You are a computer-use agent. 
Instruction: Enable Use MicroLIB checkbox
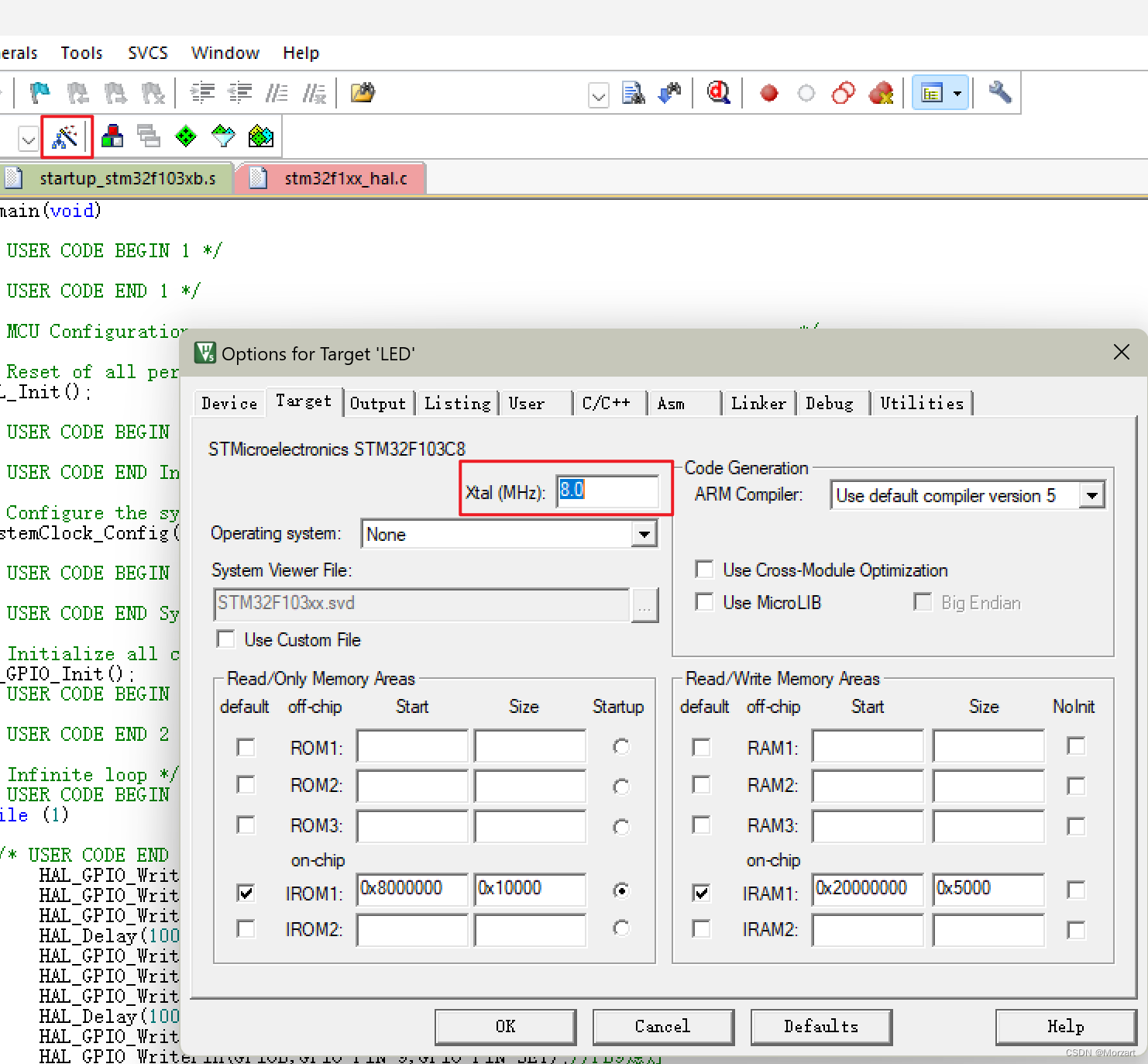[704, 602]
